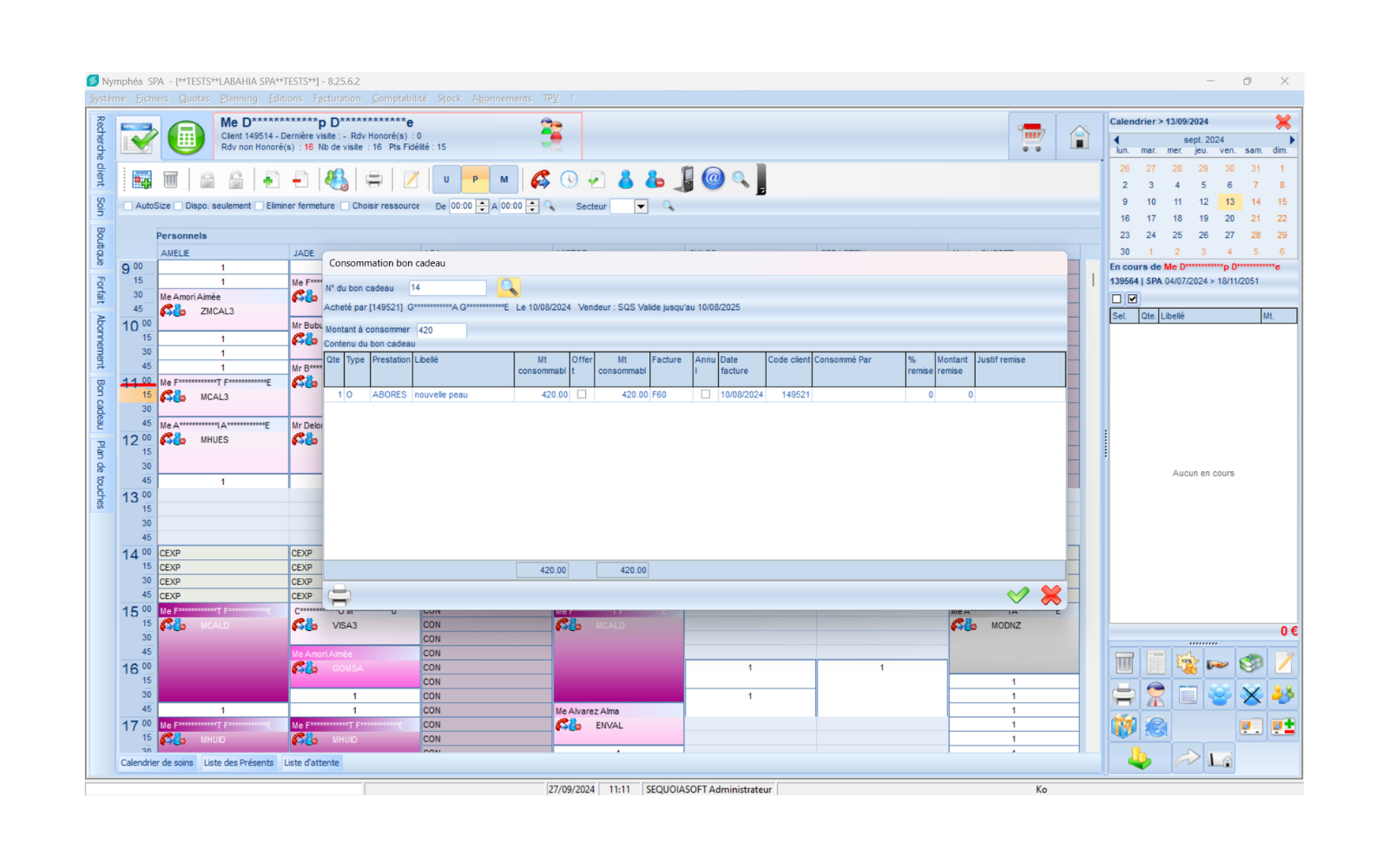Print the bon cadeau with dialog printer icon
The width and height of the screenshot is (1389, 868).
(x=339, y=595)
